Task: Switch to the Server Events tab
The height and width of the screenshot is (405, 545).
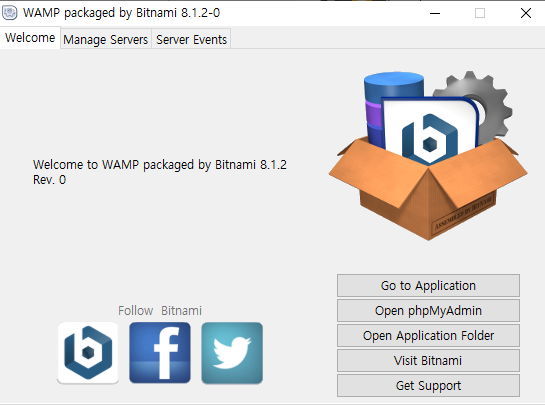Action: (191, 39)
